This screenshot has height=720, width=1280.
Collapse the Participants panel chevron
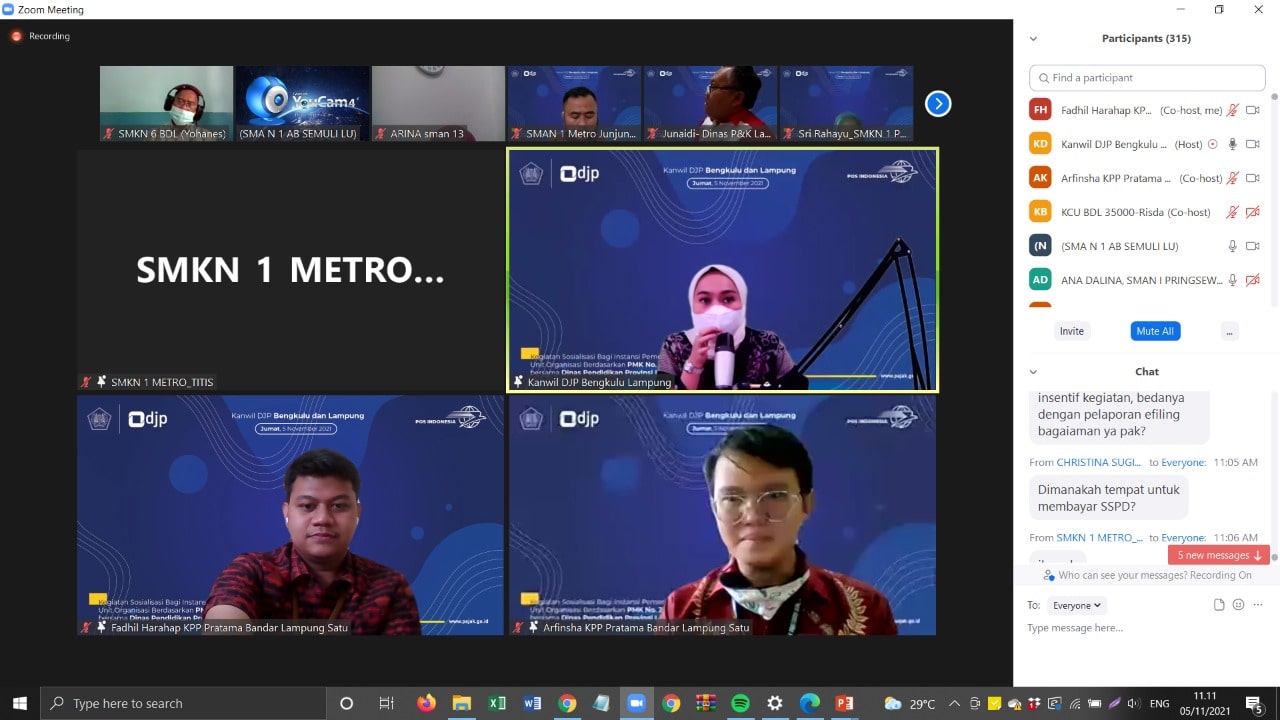click(x=1033, y=39)
